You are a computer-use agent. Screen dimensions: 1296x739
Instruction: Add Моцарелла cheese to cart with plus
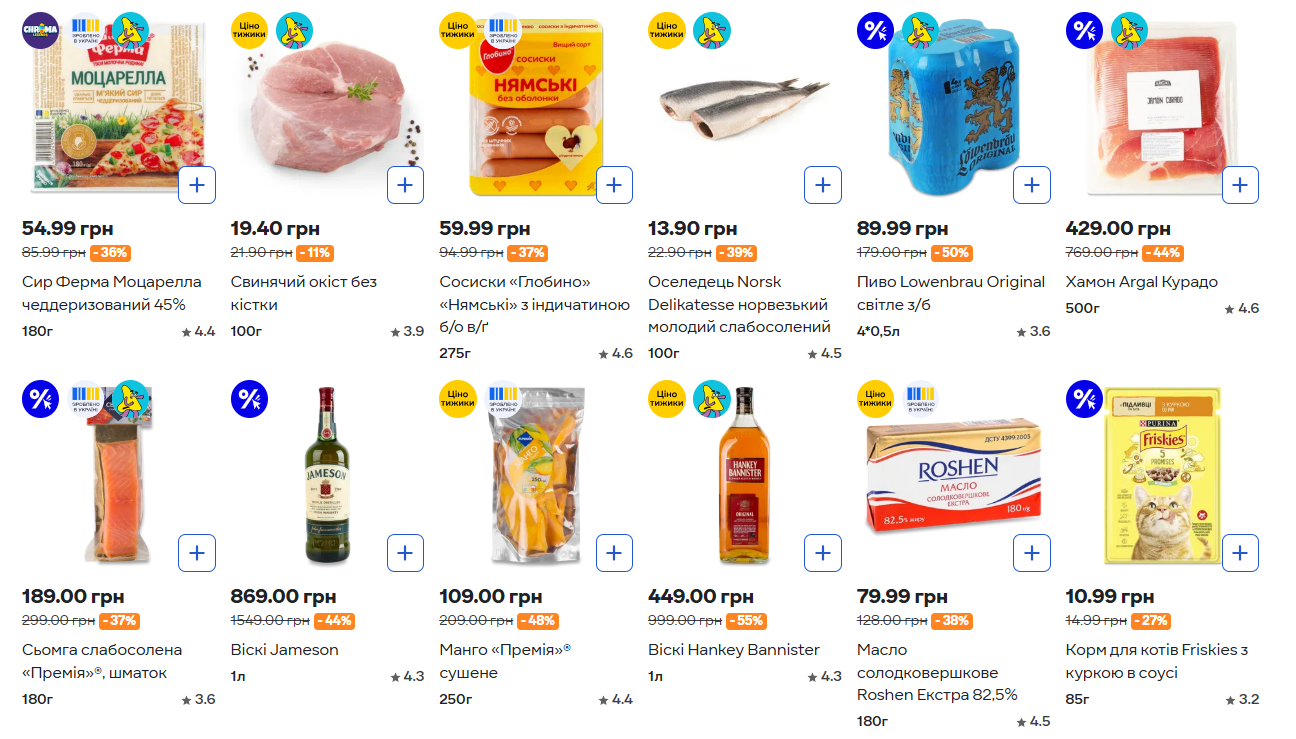click(x=197, y=185)
